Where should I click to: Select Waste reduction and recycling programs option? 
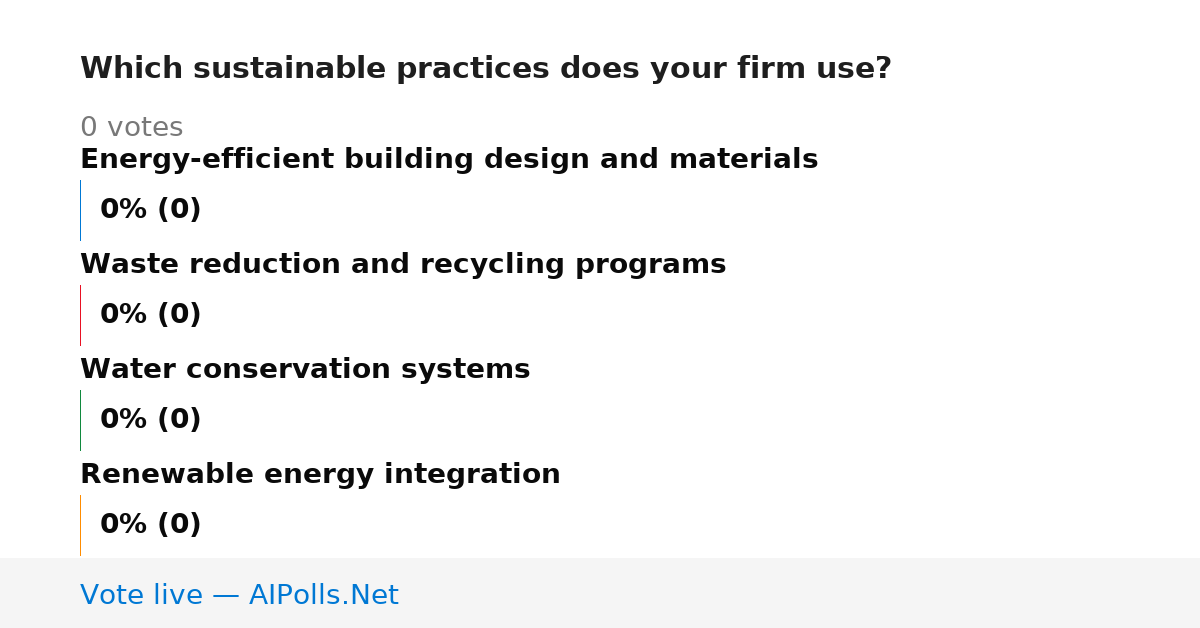(403, 265)
